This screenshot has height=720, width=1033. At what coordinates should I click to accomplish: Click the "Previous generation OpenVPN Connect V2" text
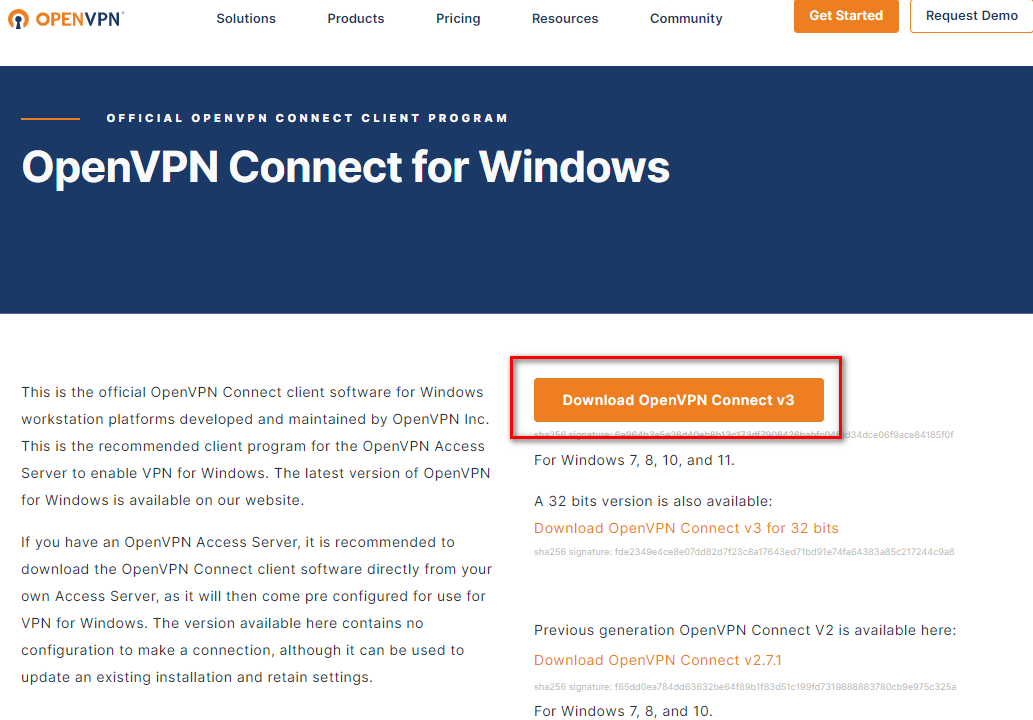pos(745,630)
